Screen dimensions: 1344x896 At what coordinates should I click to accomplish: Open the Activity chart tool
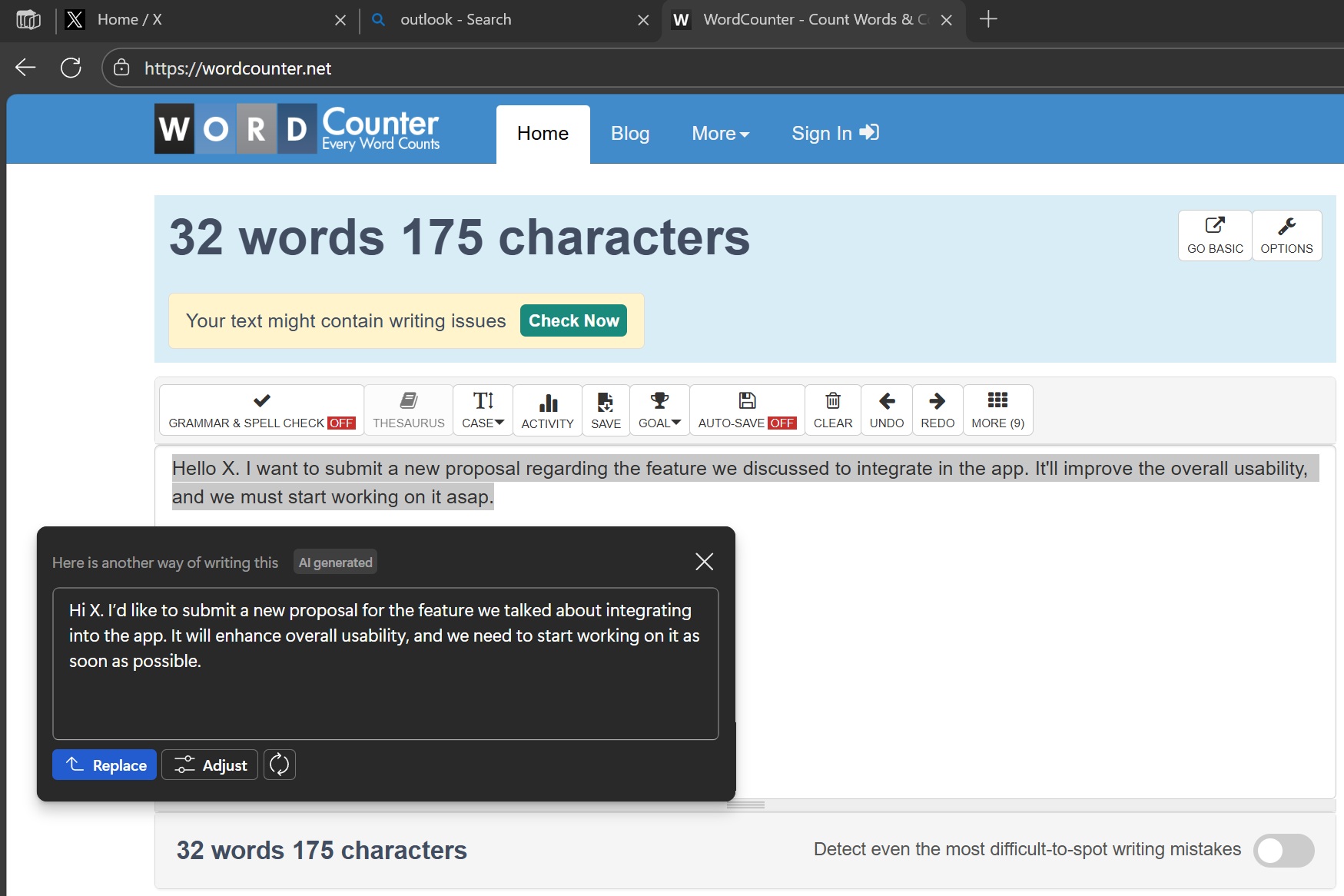[547, 410]
